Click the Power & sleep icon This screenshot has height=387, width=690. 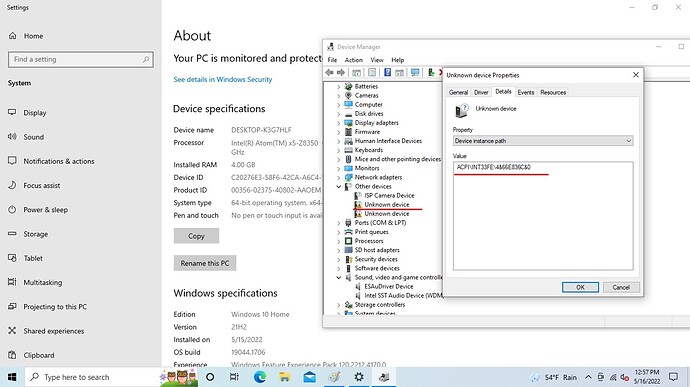(x=12, y=209)
